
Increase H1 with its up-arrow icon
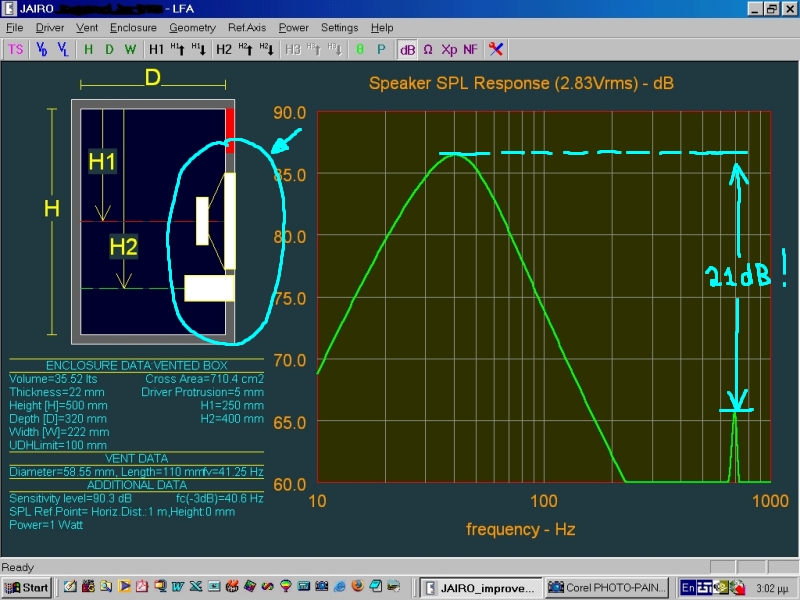tap(178, 49)
